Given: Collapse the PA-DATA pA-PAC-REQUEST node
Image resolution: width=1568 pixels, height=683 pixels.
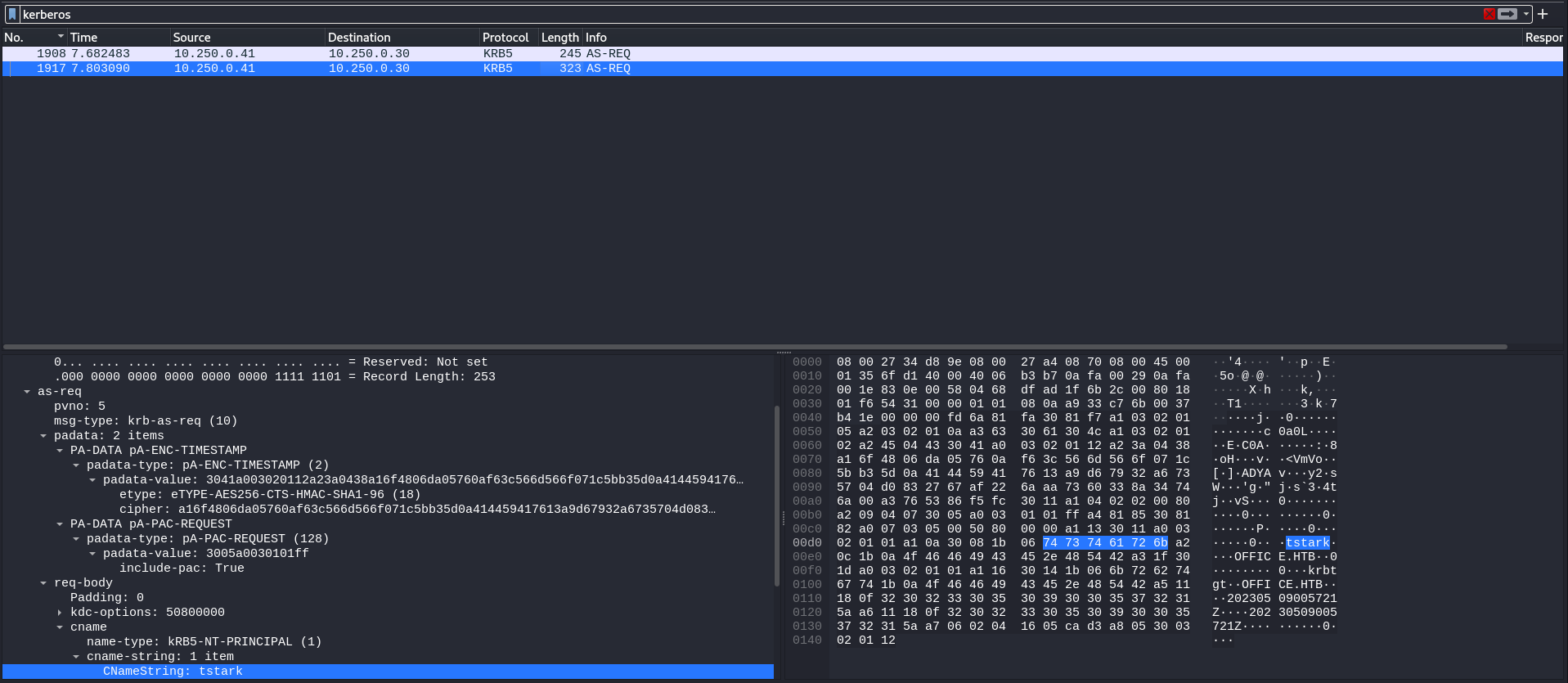Looking at the screenshot, I should pyautogui.click(x=60, y=524).
